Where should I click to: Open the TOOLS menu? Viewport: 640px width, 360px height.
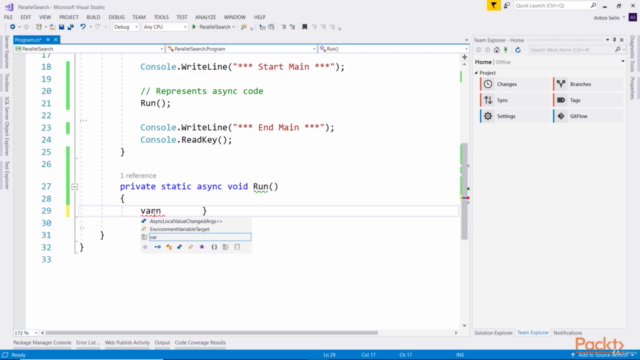[161, 17]
